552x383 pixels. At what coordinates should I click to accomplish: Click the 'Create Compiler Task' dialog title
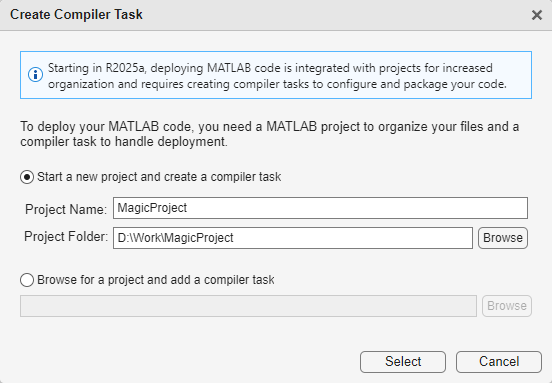click(76, 14)
